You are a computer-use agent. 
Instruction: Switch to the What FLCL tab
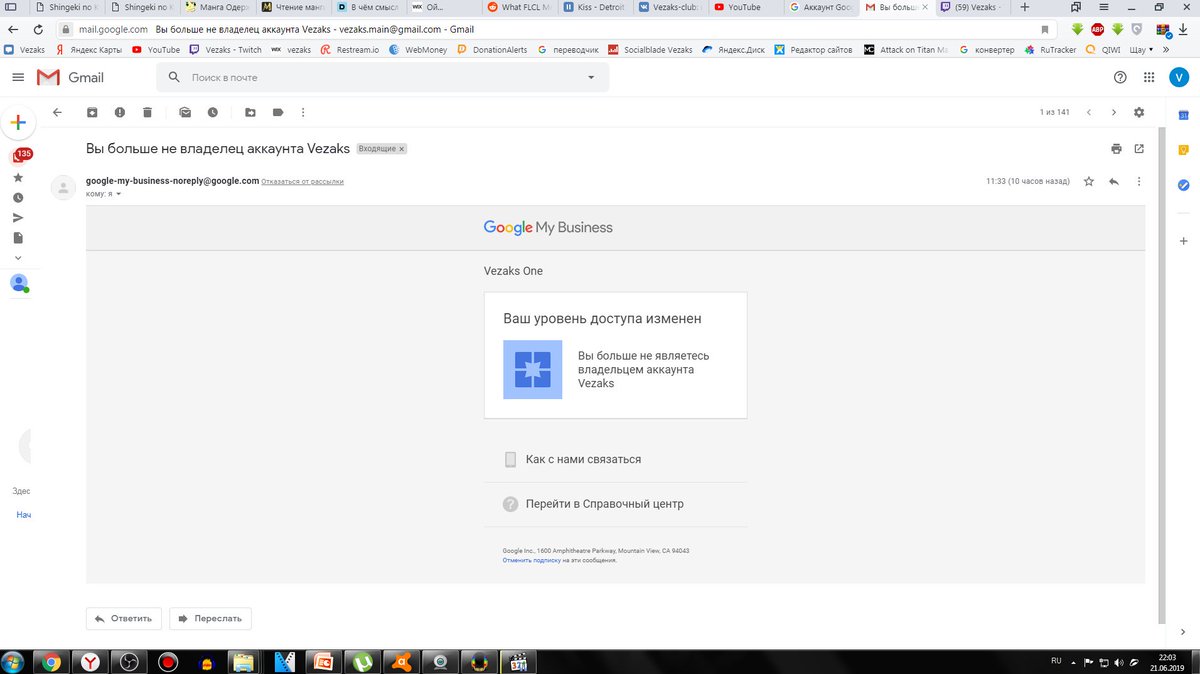pyautogui.click(x=522, y=7)
